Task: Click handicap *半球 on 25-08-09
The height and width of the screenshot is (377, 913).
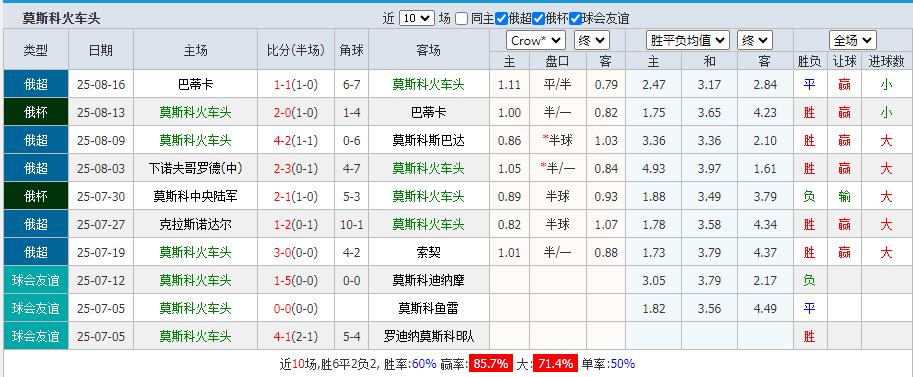Action: click(557, 140)
